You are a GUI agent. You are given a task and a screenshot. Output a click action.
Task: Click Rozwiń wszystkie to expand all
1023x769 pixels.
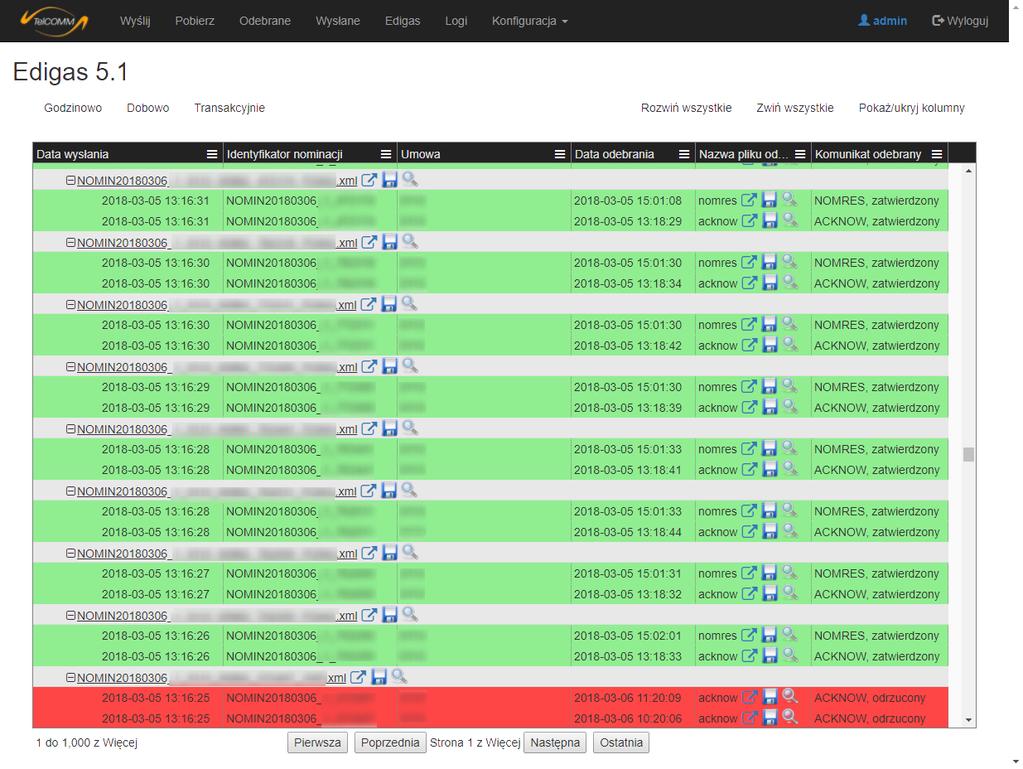686,108
